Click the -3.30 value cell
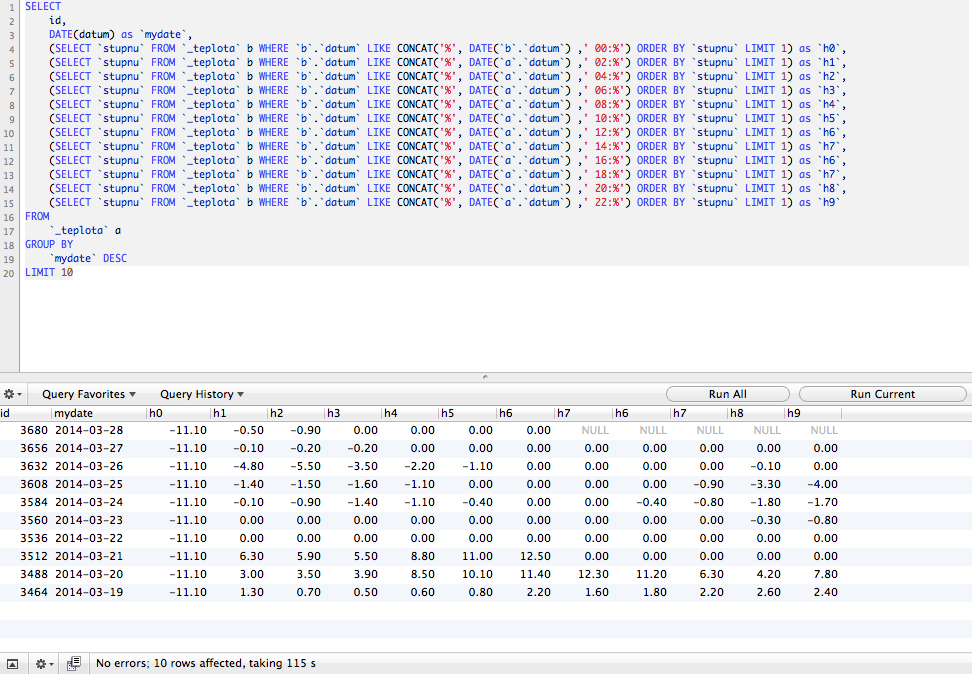The image size is (972, 674). [765, 484]
